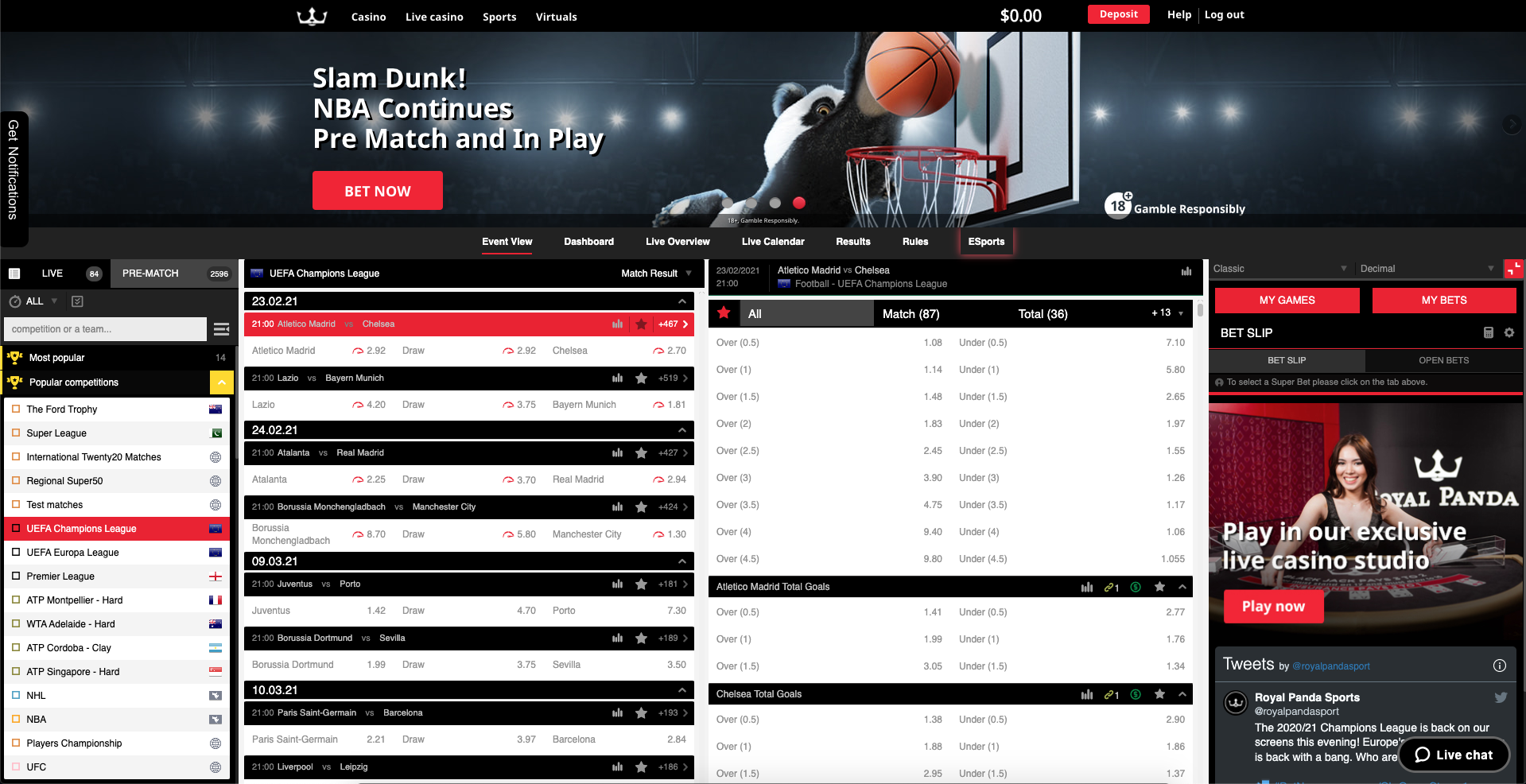Image resolution: width=1526 pixels, height=784 pixels.
Task: Open stats for Atletico Madrid Total Goals market
Action: tap(1087, 588)
